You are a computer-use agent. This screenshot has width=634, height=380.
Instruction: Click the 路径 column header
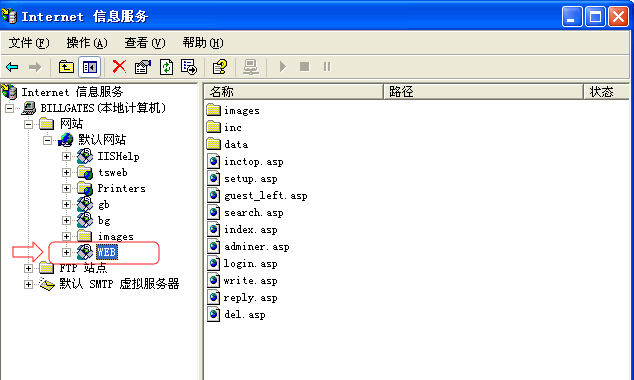(484, 92)
